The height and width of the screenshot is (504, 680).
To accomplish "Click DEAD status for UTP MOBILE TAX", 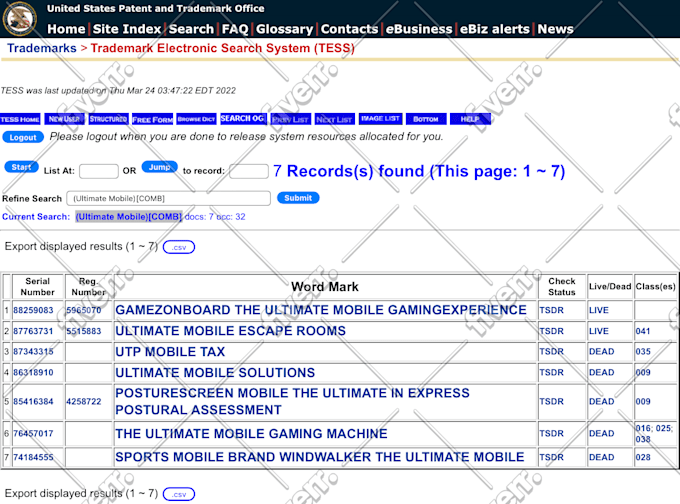I will pos(602,351).
